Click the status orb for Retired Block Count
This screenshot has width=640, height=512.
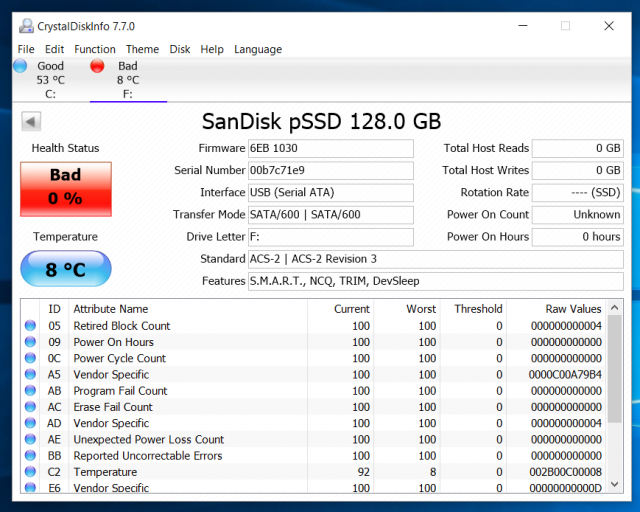click(x=30, y=326)
